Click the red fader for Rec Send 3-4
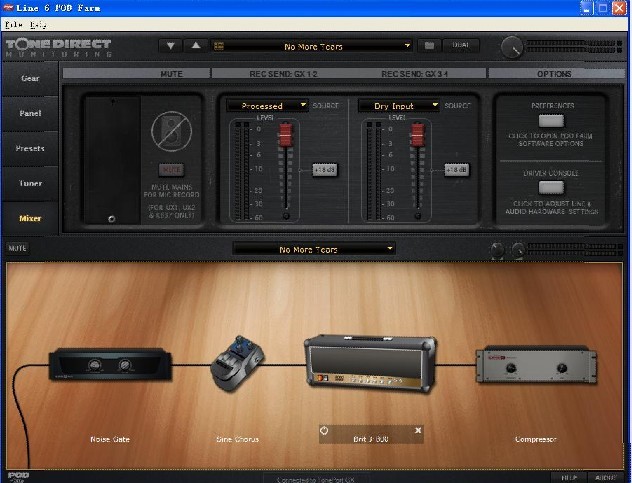 pos(417,135)
